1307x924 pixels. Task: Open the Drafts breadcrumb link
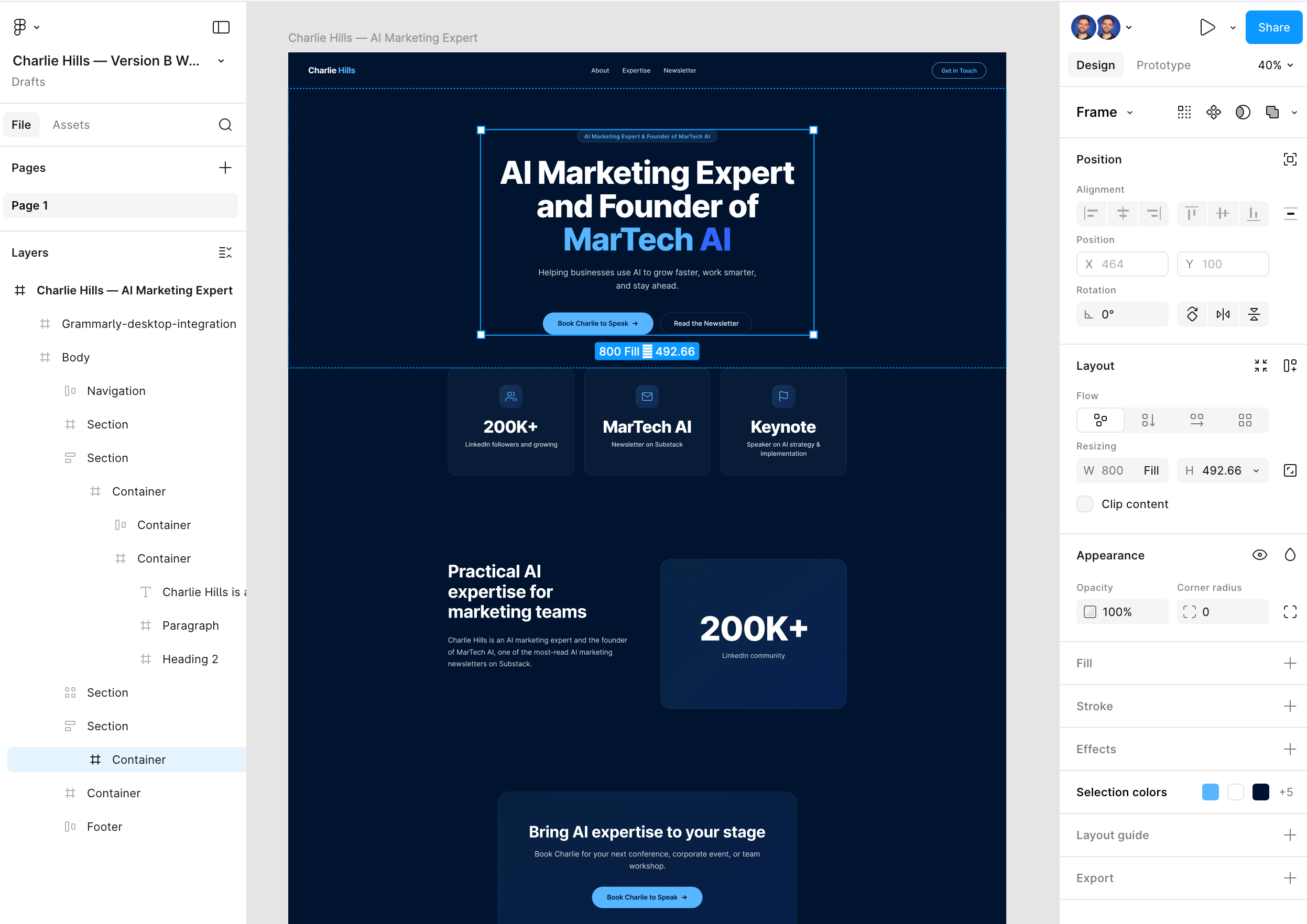[x=28, y=82]
